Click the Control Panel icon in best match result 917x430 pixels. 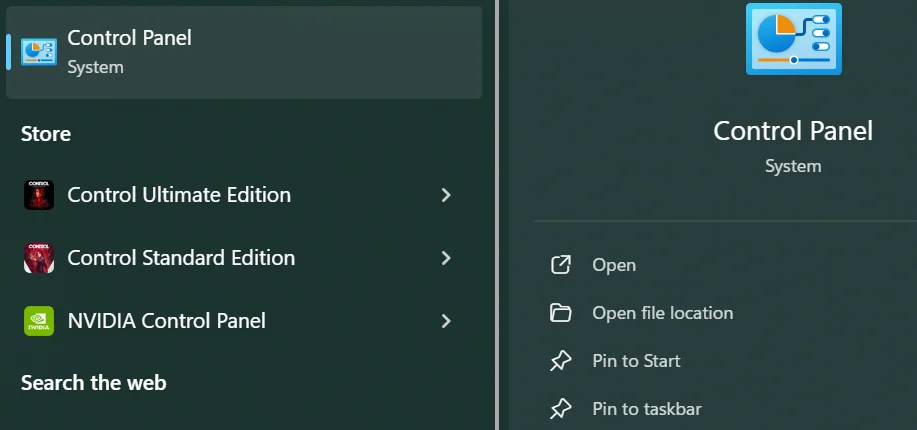click(x=39, y=52)
